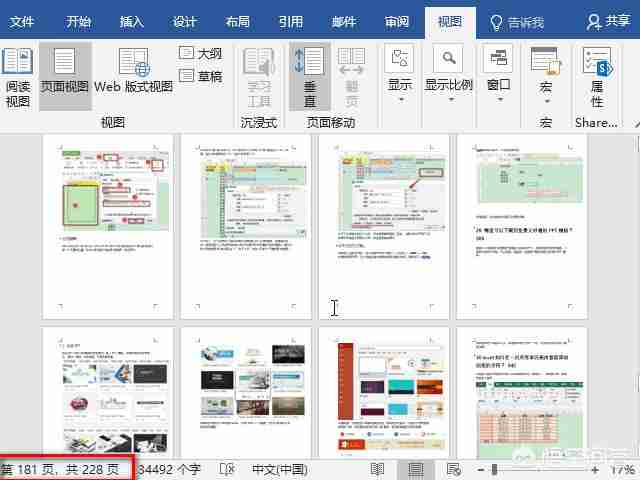Click zoom in plus button
Screen dimensions: 640x480
click(x=595, y=470)
